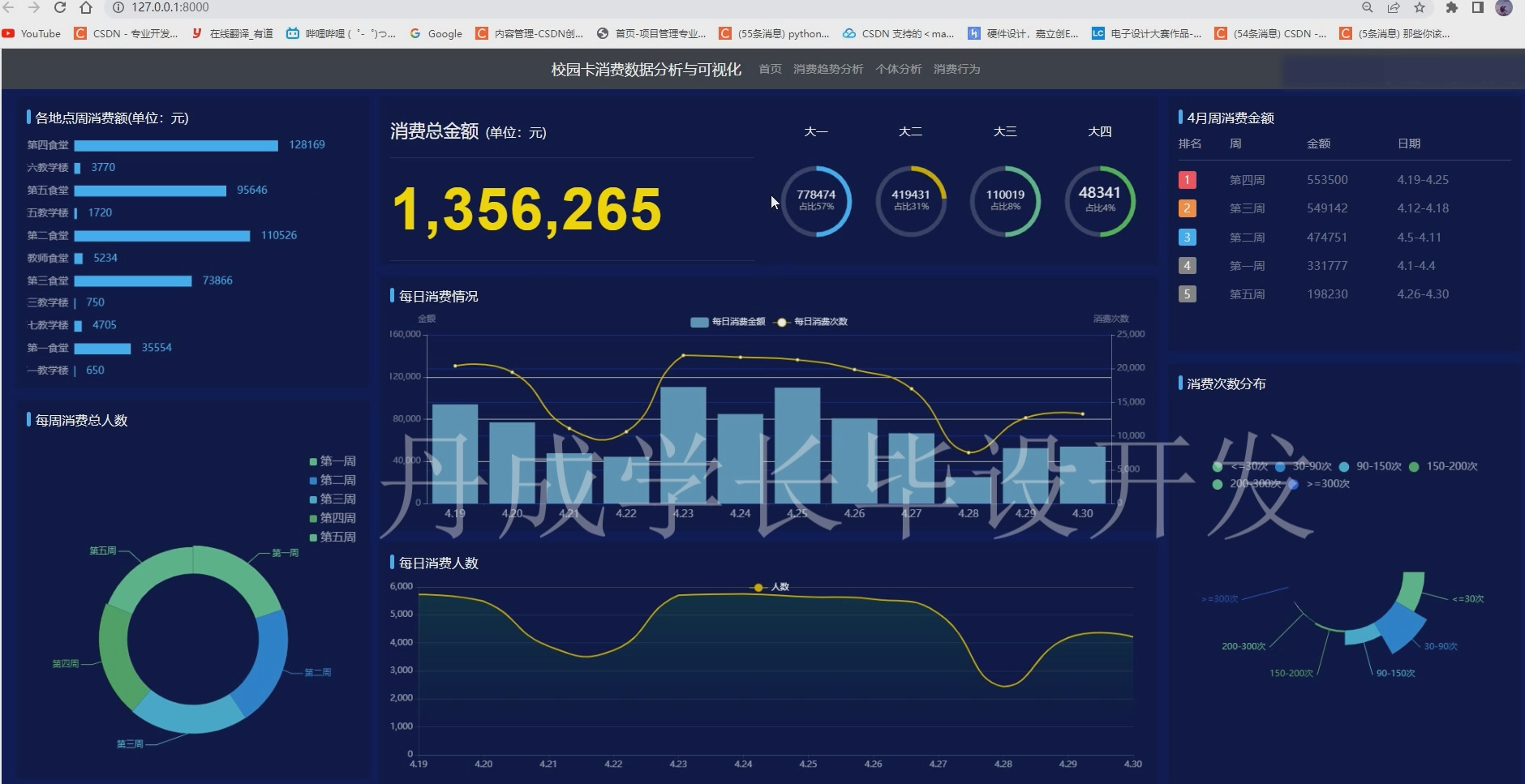Toggle the 每日消费次数 legend series

point(812,322)
